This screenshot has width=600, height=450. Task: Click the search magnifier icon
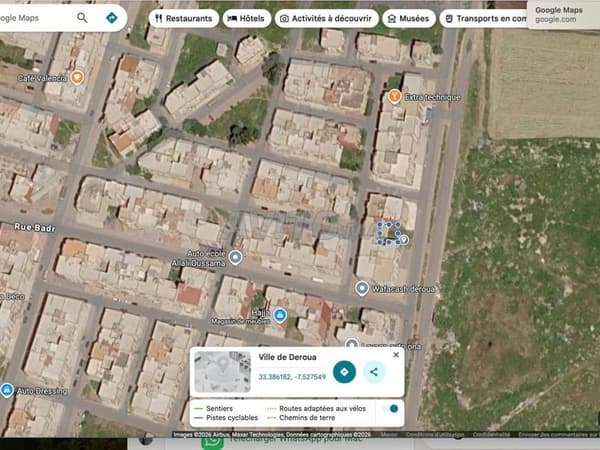pos(82,18)
